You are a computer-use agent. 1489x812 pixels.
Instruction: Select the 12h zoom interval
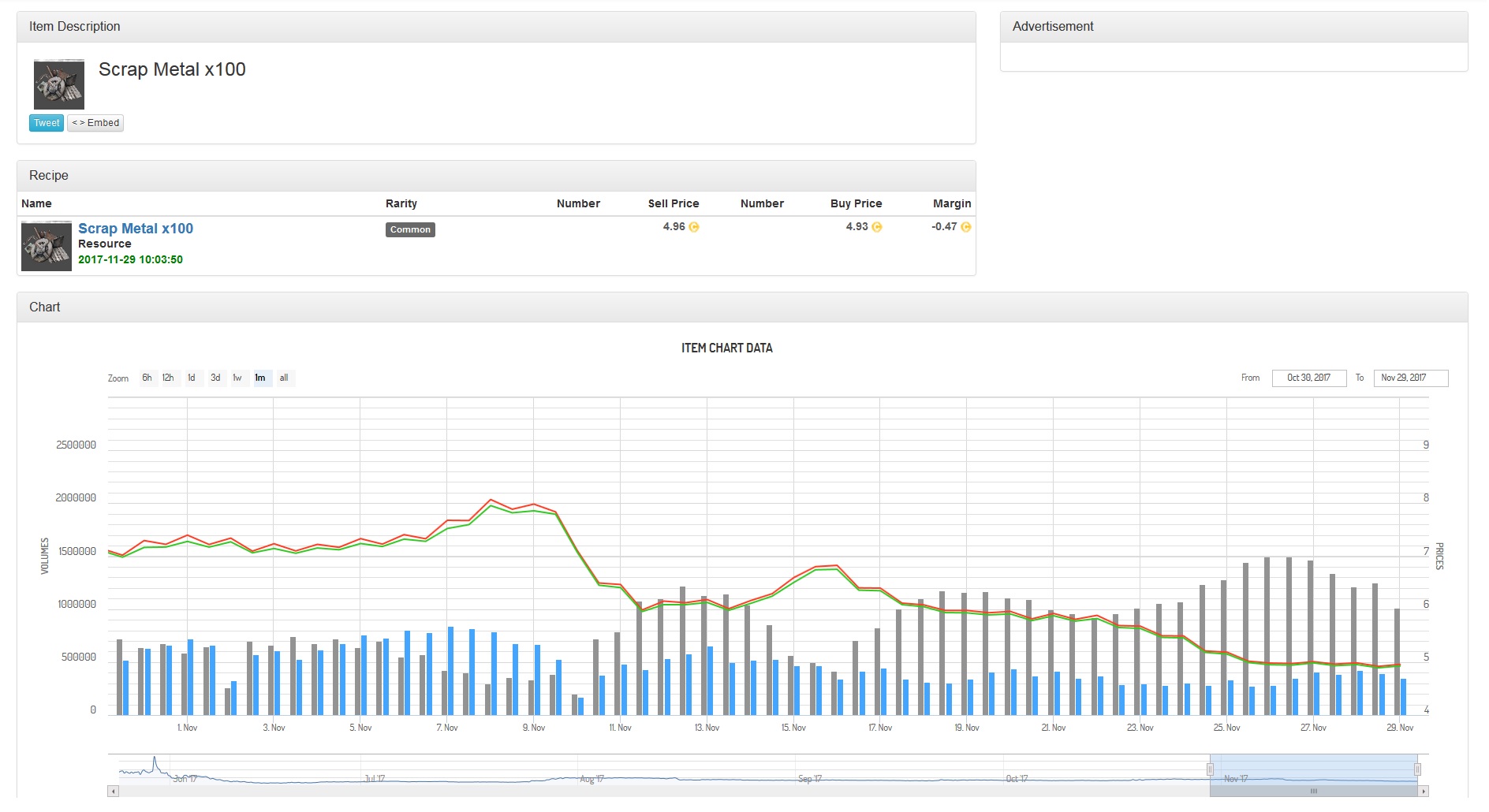click(167, 378)
